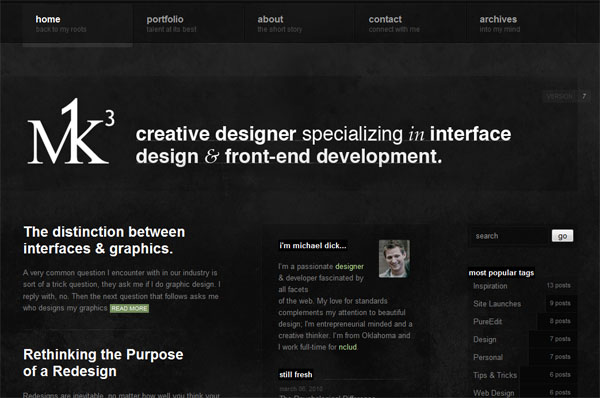Screen dimensions: 600x398
Task: Click the 'most popular tags' heading
Action: click(x=501, y=272)
